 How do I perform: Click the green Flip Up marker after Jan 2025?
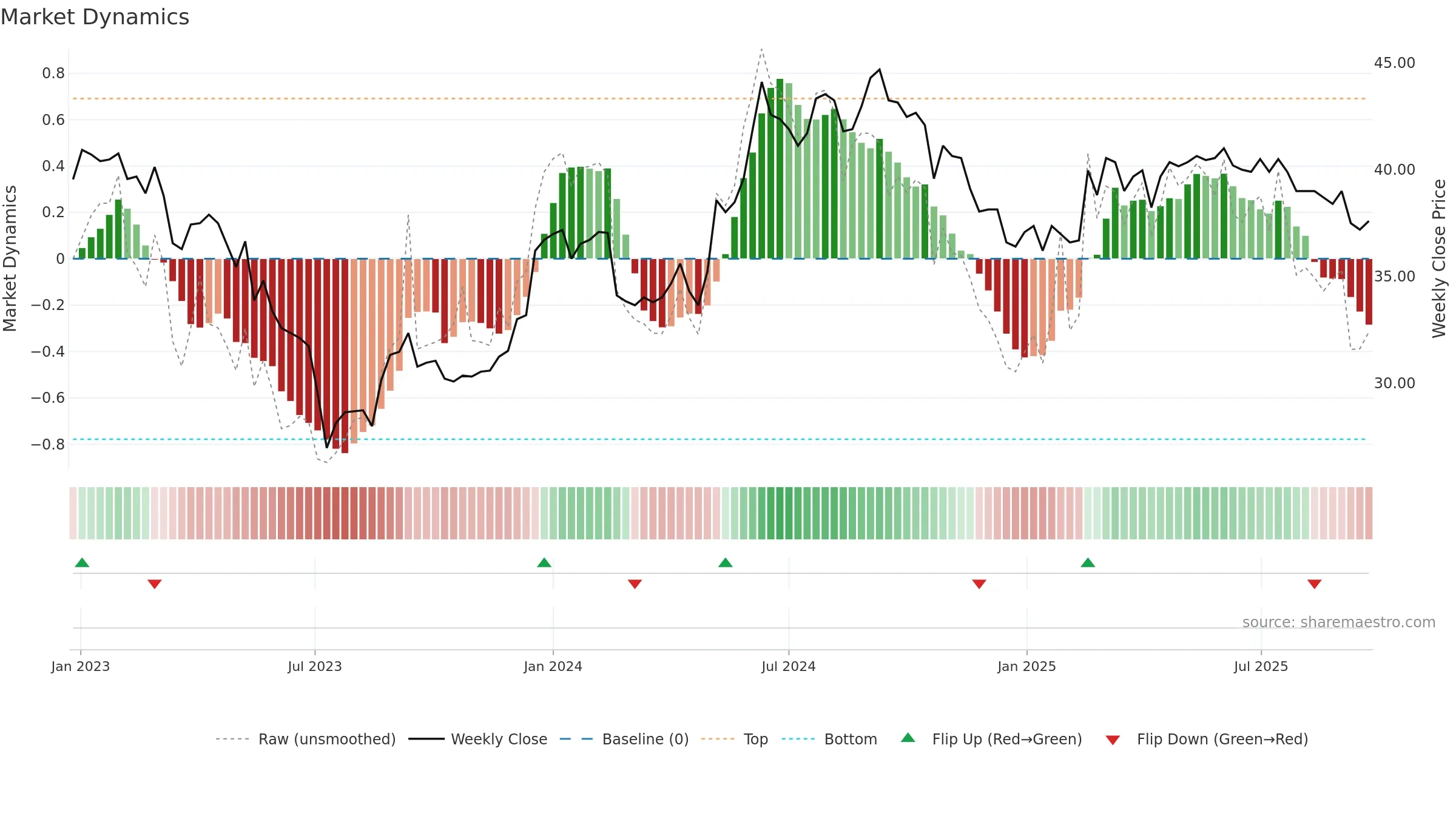point(1088,562)
